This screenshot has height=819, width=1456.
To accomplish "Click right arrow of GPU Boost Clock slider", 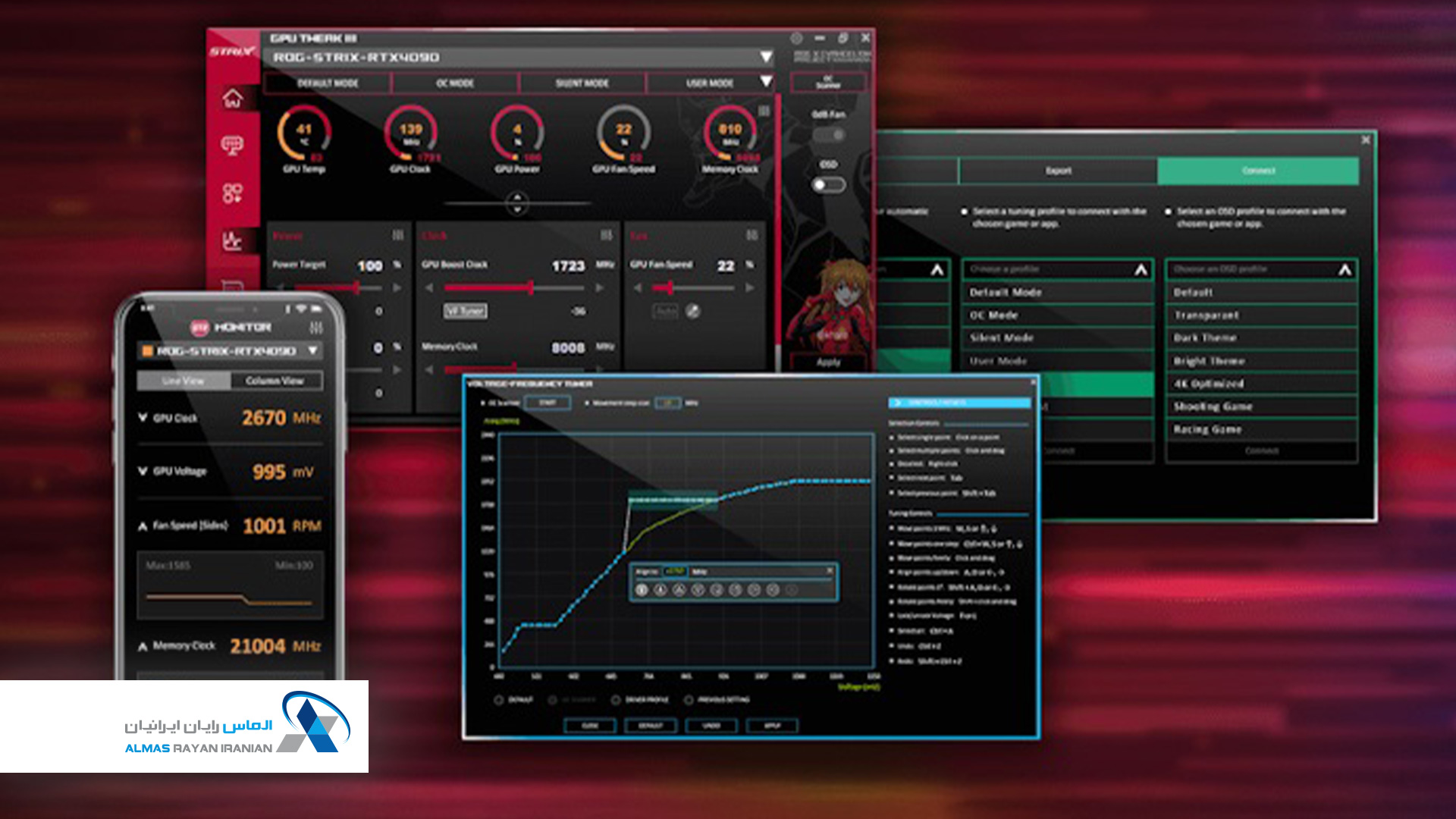I will (x=599, y=288).
